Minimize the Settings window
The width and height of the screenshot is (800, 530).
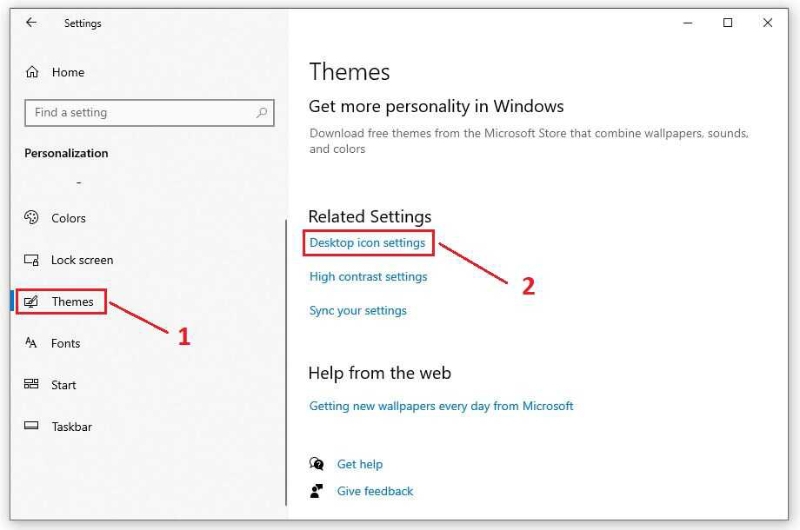[688, 23]
